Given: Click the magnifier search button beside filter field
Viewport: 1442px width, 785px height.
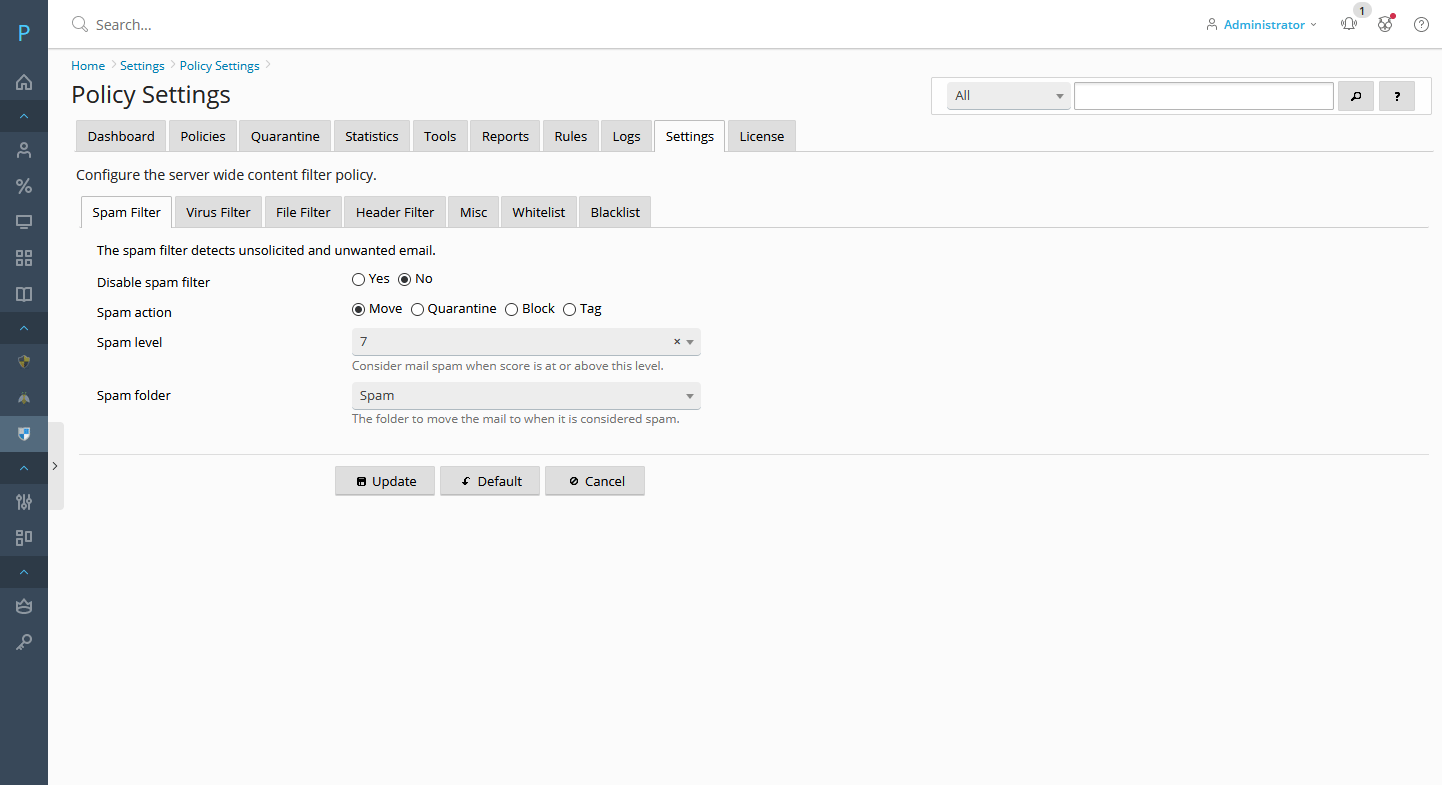Looking at the screenshot, I should click(x=1356, y=96).
